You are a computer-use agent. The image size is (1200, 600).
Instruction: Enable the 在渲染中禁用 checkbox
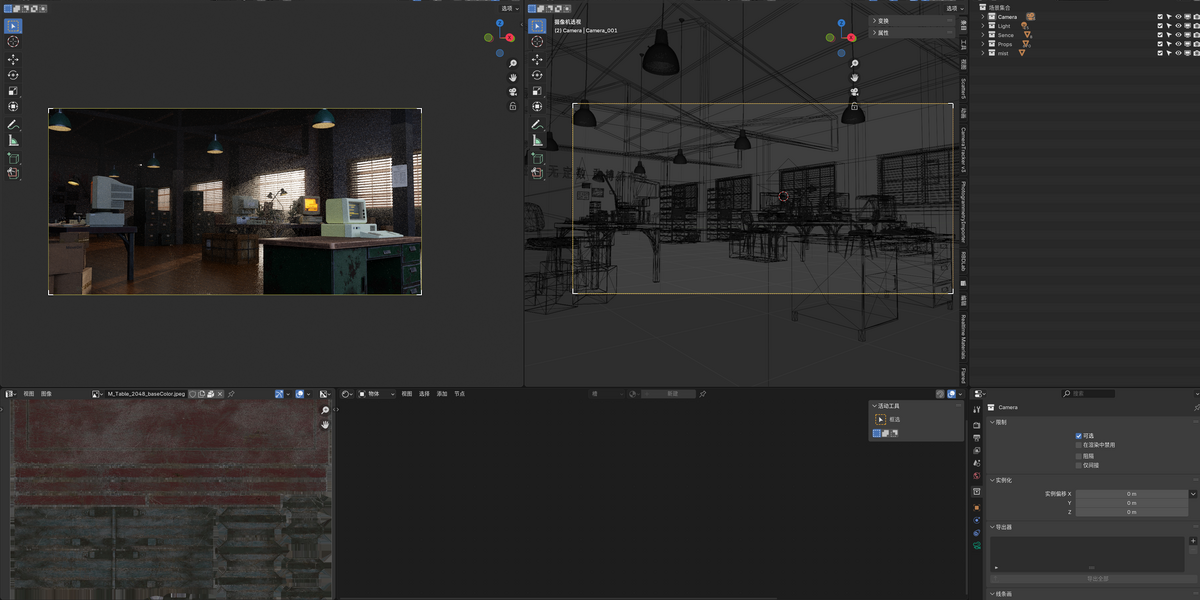pyautogui.click(x=1079, y=445)
